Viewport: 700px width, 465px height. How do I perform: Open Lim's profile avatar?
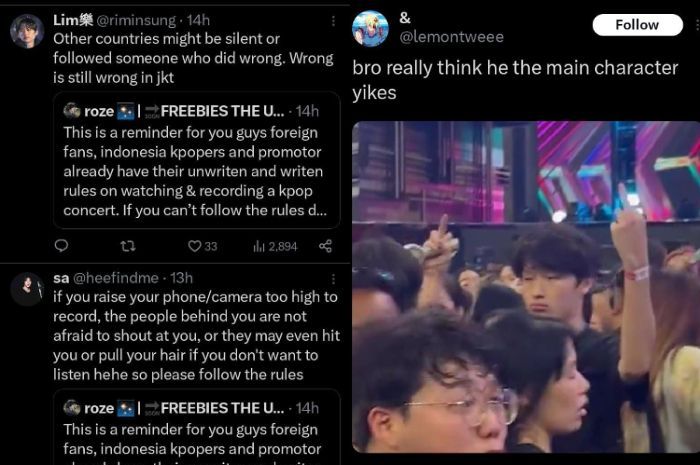(x=27, y=31)
